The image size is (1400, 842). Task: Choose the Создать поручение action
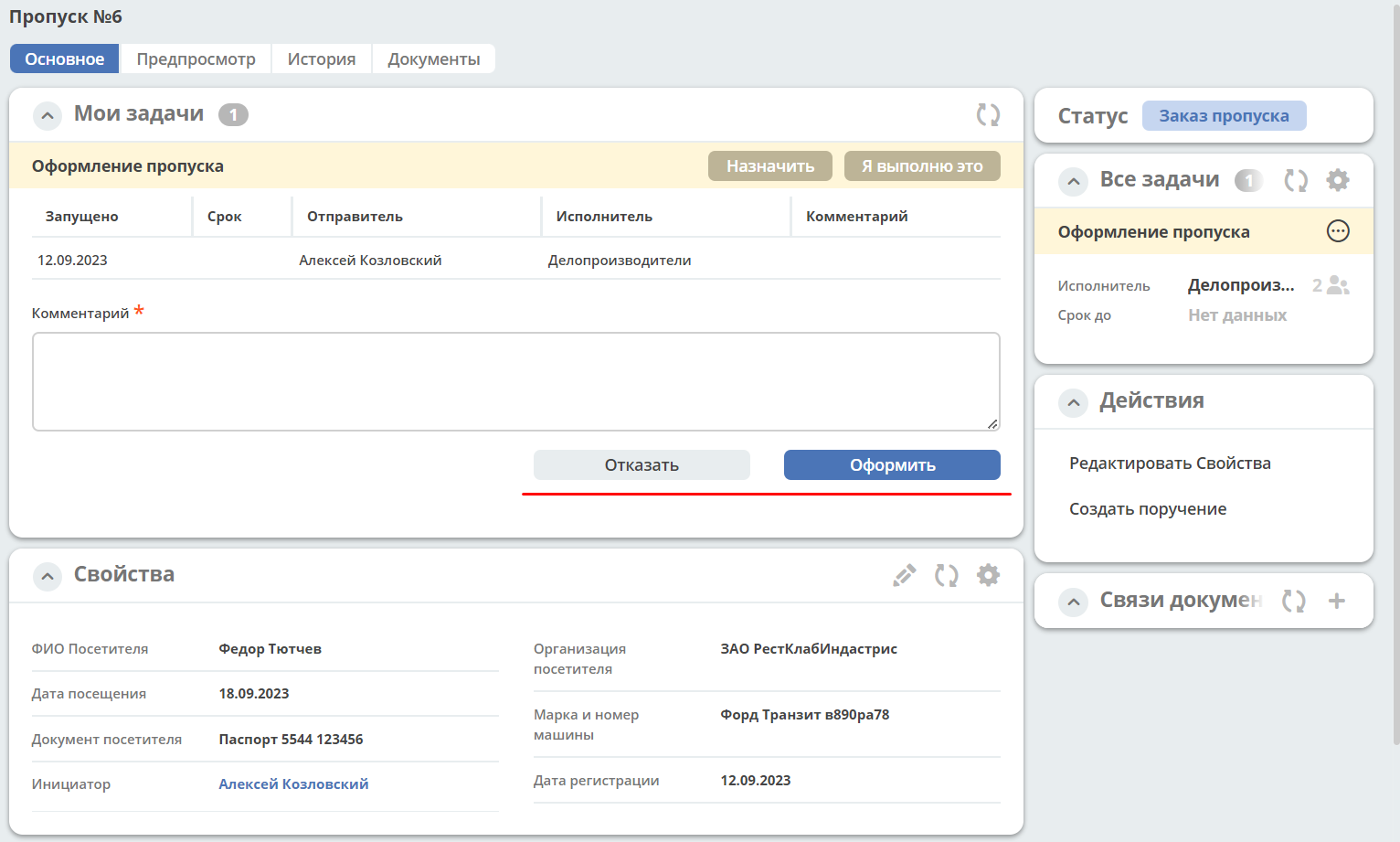1148,509
